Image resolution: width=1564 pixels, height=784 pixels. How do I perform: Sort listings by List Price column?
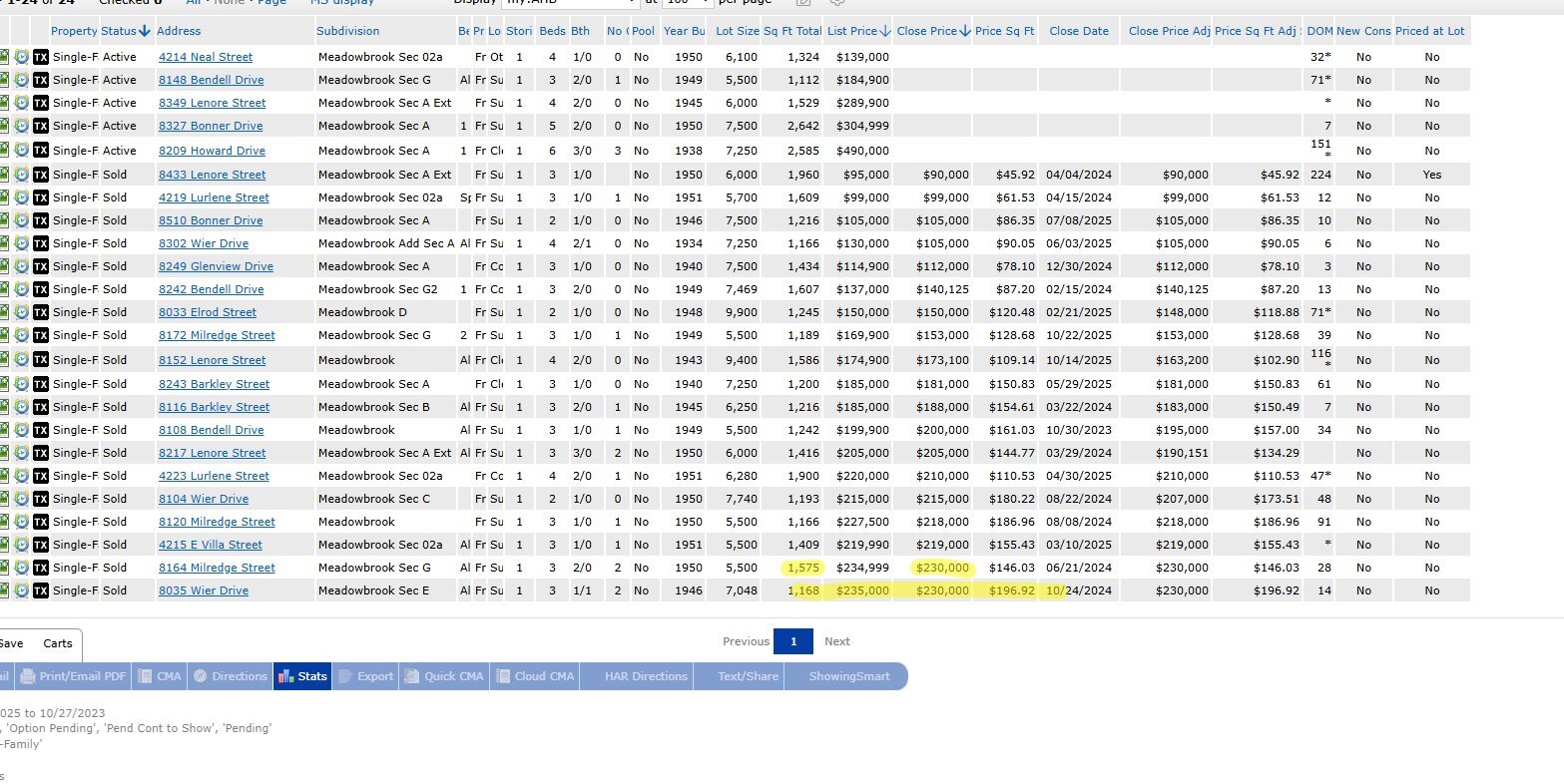click(856, 31)
